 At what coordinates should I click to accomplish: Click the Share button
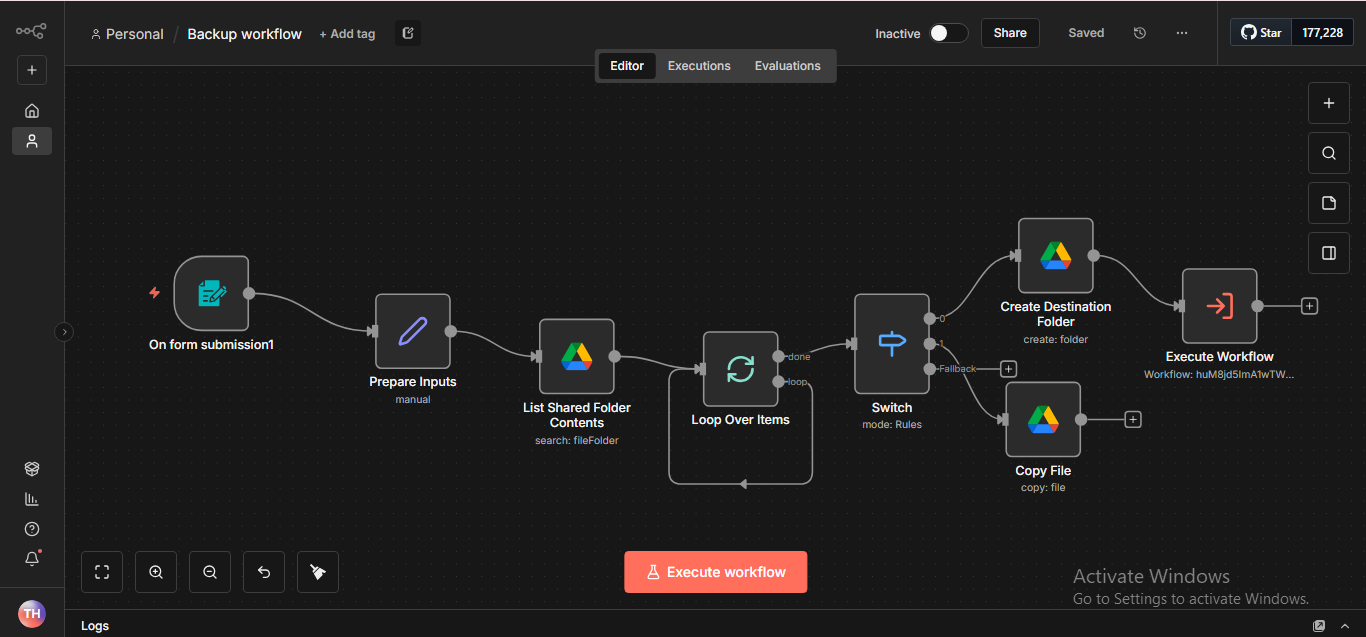pos(1010,33)
